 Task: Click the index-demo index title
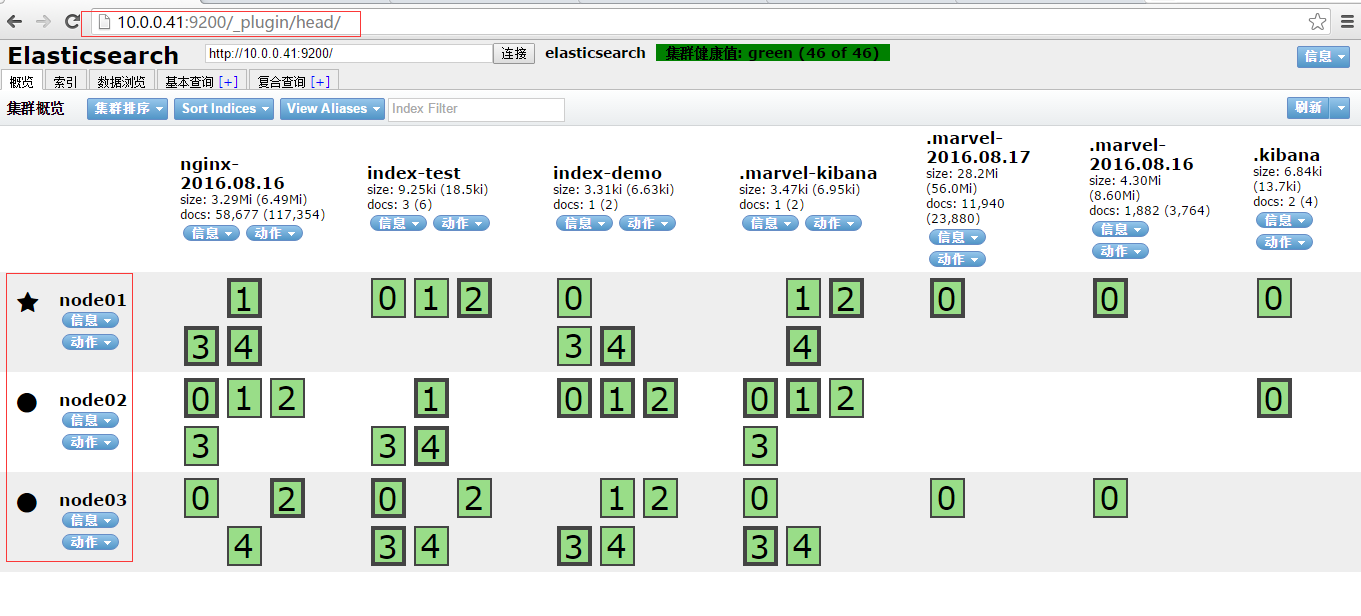click(x=607, y=173)
